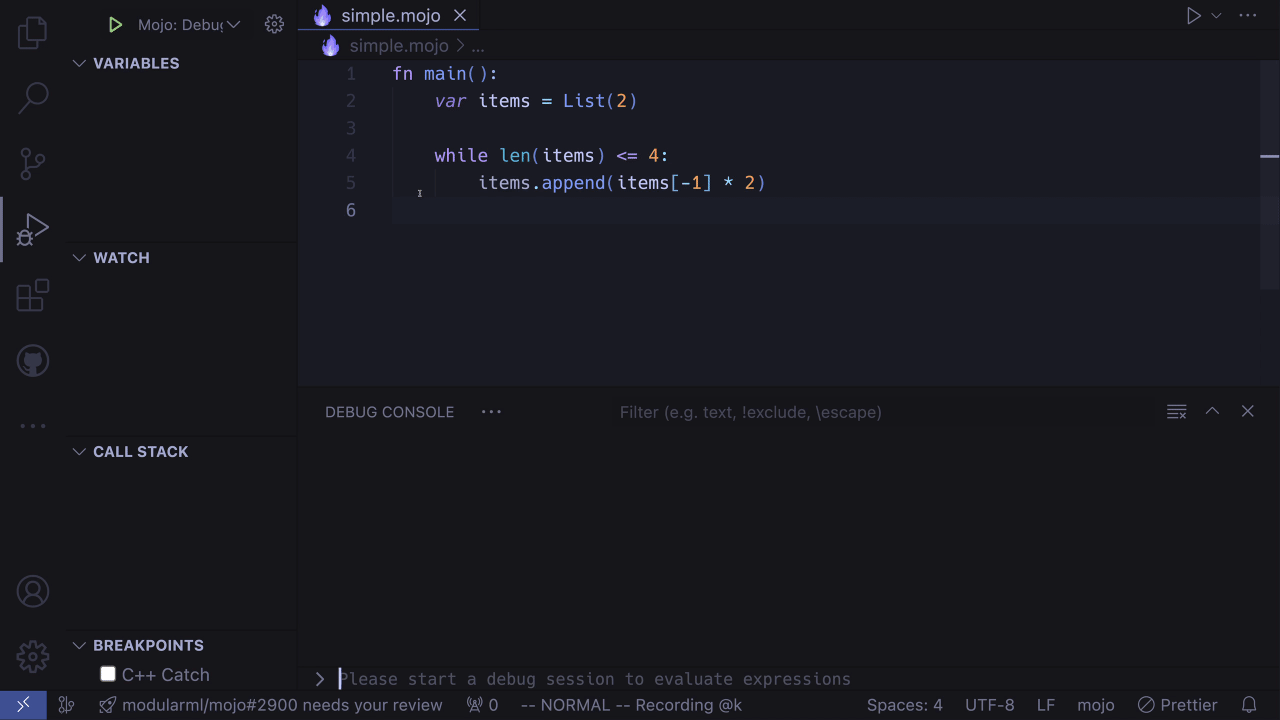Click the ports forwarded 0 indicator
The height and width of the screenshot is (720, 1280).
click(483, 705)
